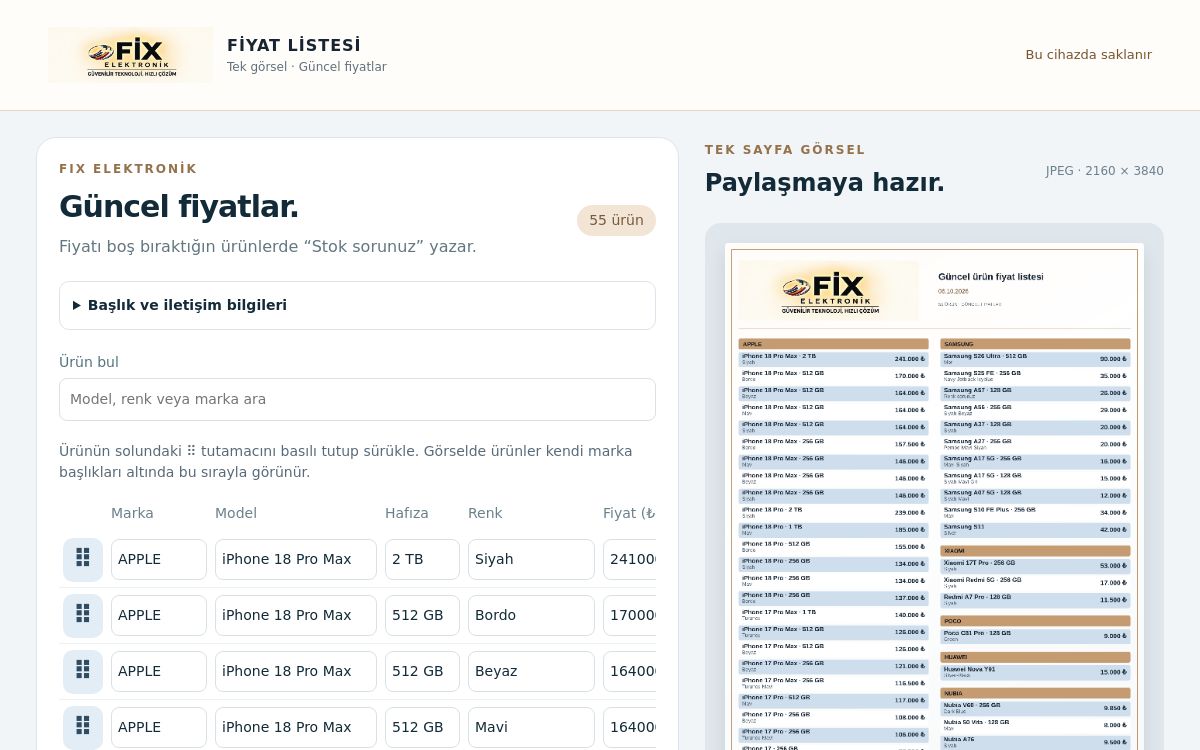Edit 512 GB field in Bordo row

[x=422, y=616]
